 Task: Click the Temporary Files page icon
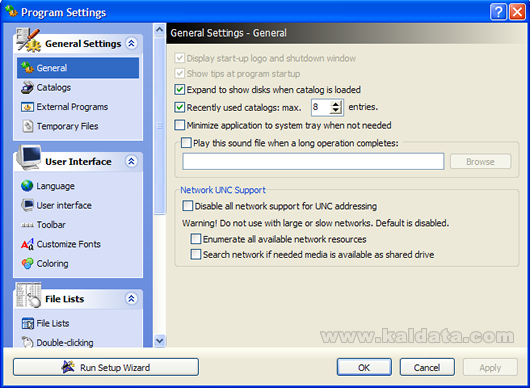(x=27, y=126)
